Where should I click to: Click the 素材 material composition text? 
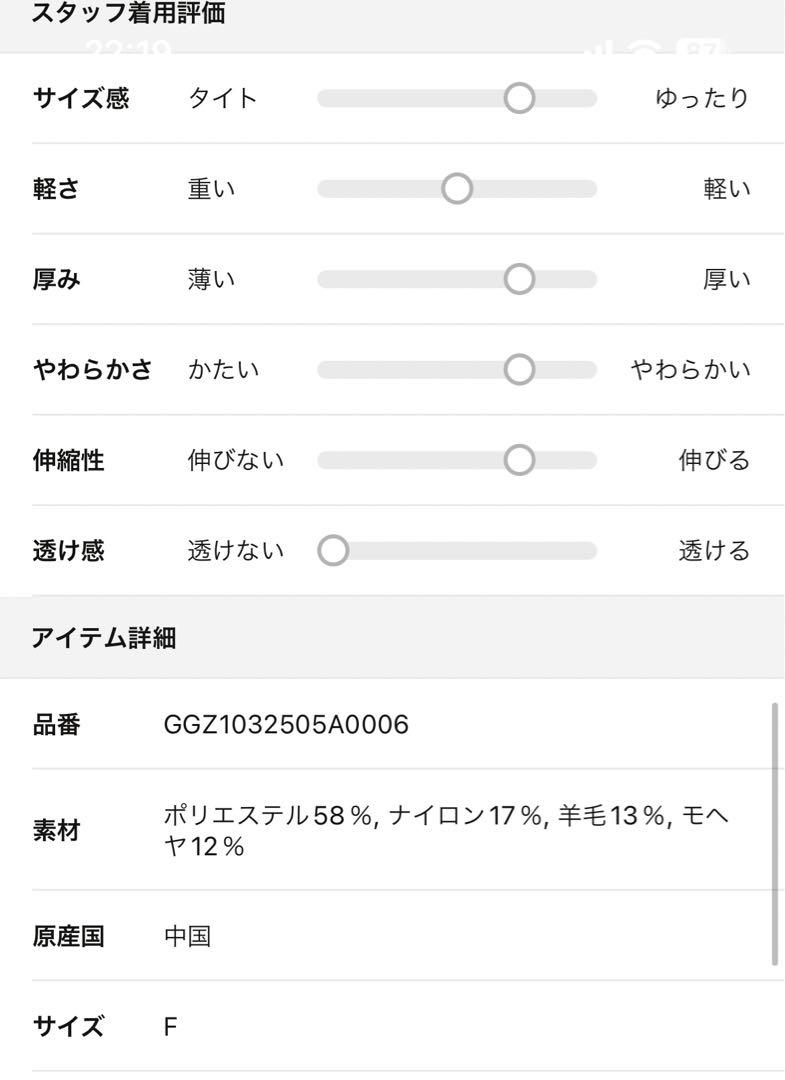pos(446,831)
